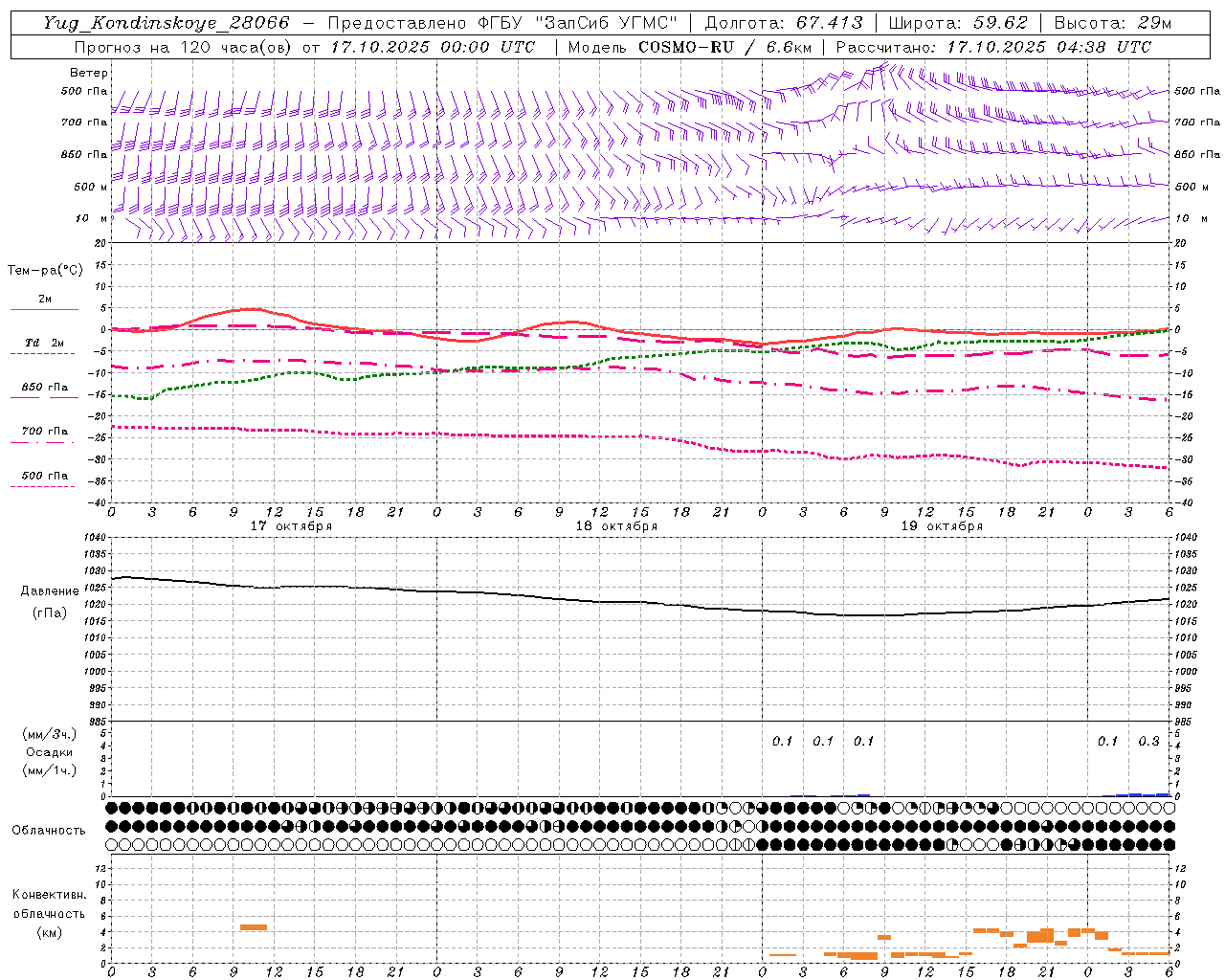Select the provider text ФГБУ "ЗапСиб УГМС"
Screen dimensions: 1225x980
(577, 23)
